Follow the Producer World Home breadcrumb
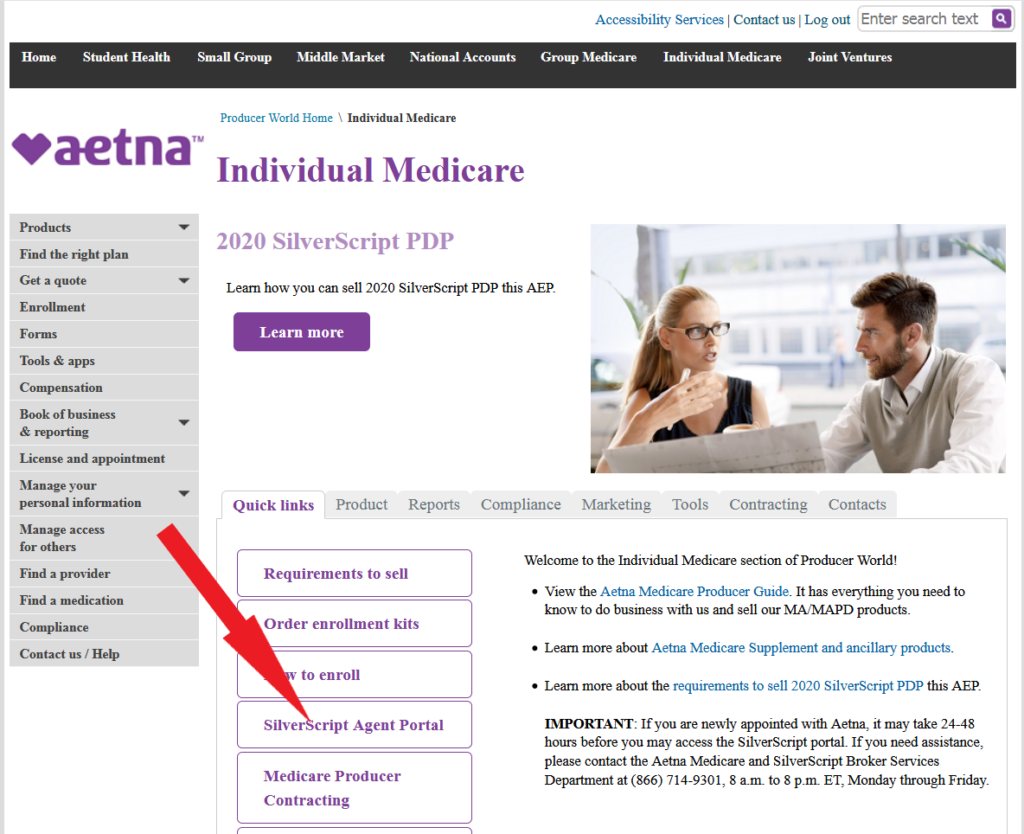1024x834 pixels. (x=276, y=118)
